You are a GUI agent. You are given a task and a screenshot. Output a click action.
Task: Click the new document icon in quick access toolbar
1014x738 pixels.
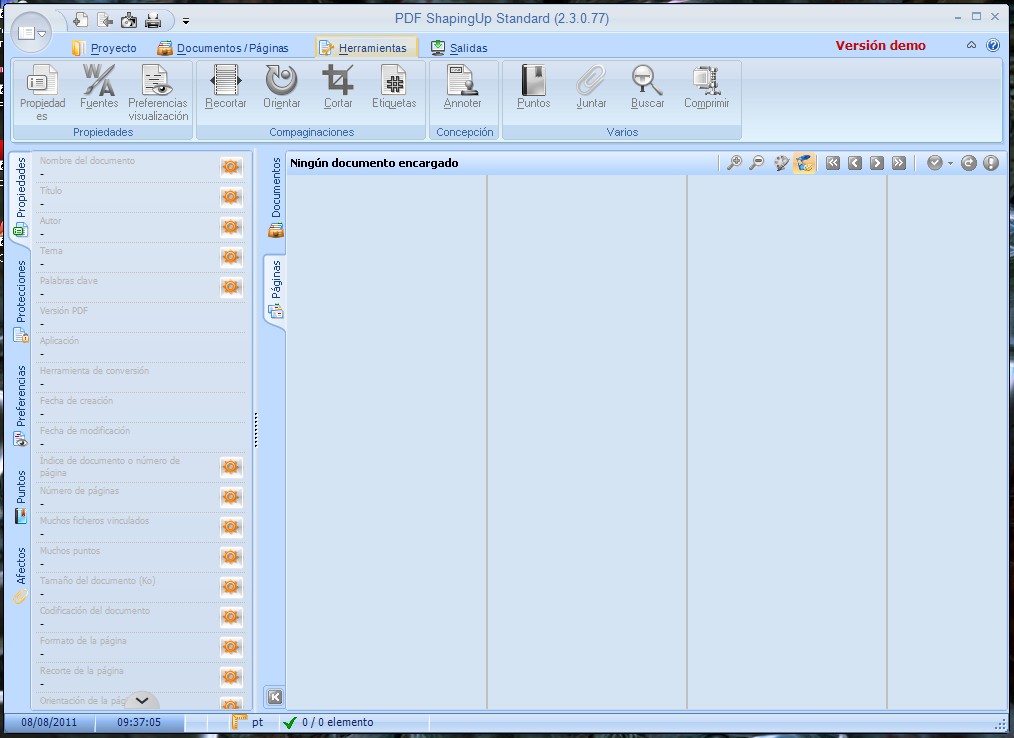[81, 21]
